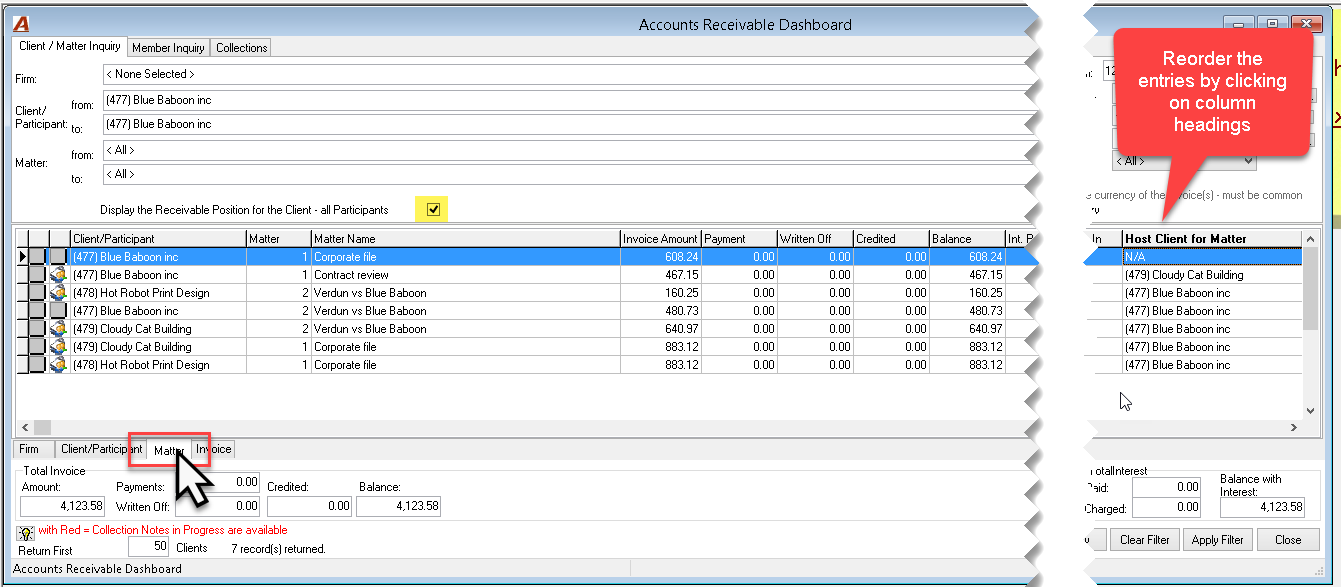Click the Balance with Interest field
The image size is (1341, 587).
[1262, 507]
